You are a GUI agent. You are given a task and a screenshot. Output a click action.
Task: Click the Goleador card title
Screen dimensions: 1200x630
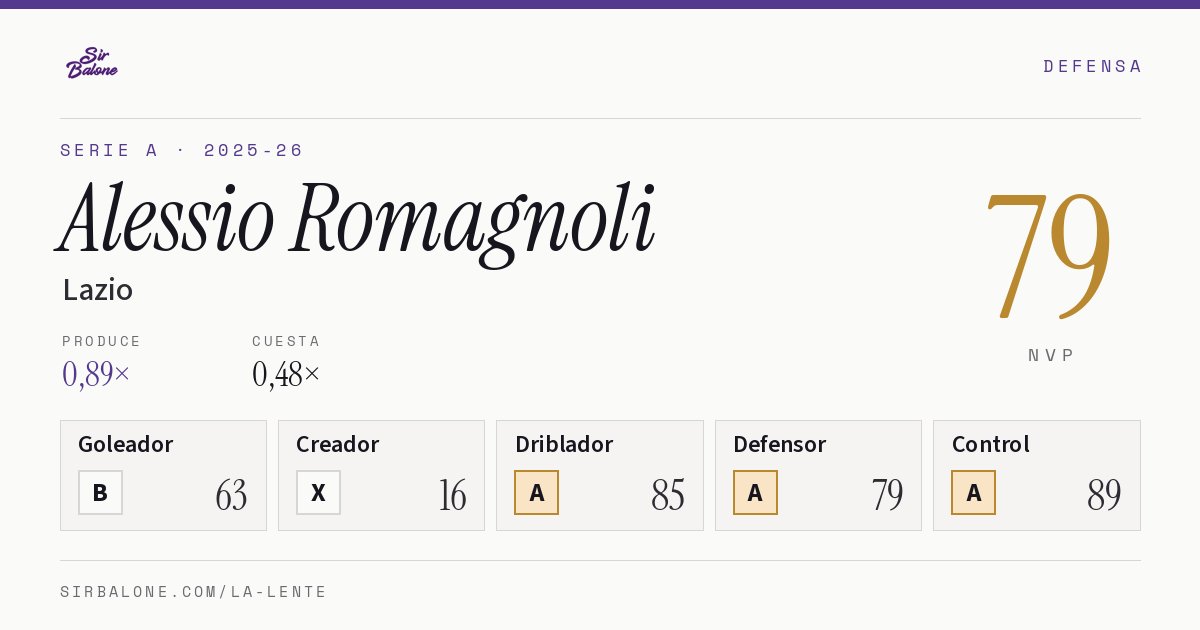tap(126, 444)
